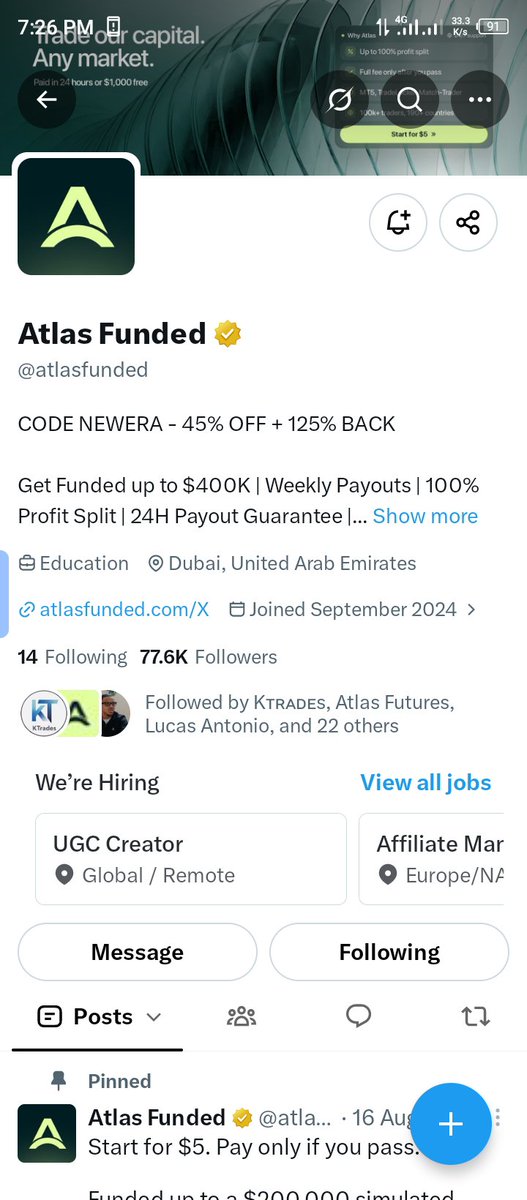Image resolution: width=527 pixels, height=1200 pixels.
Task: Open the Posts dropdown filter
Action: (x=98, y=1017)
